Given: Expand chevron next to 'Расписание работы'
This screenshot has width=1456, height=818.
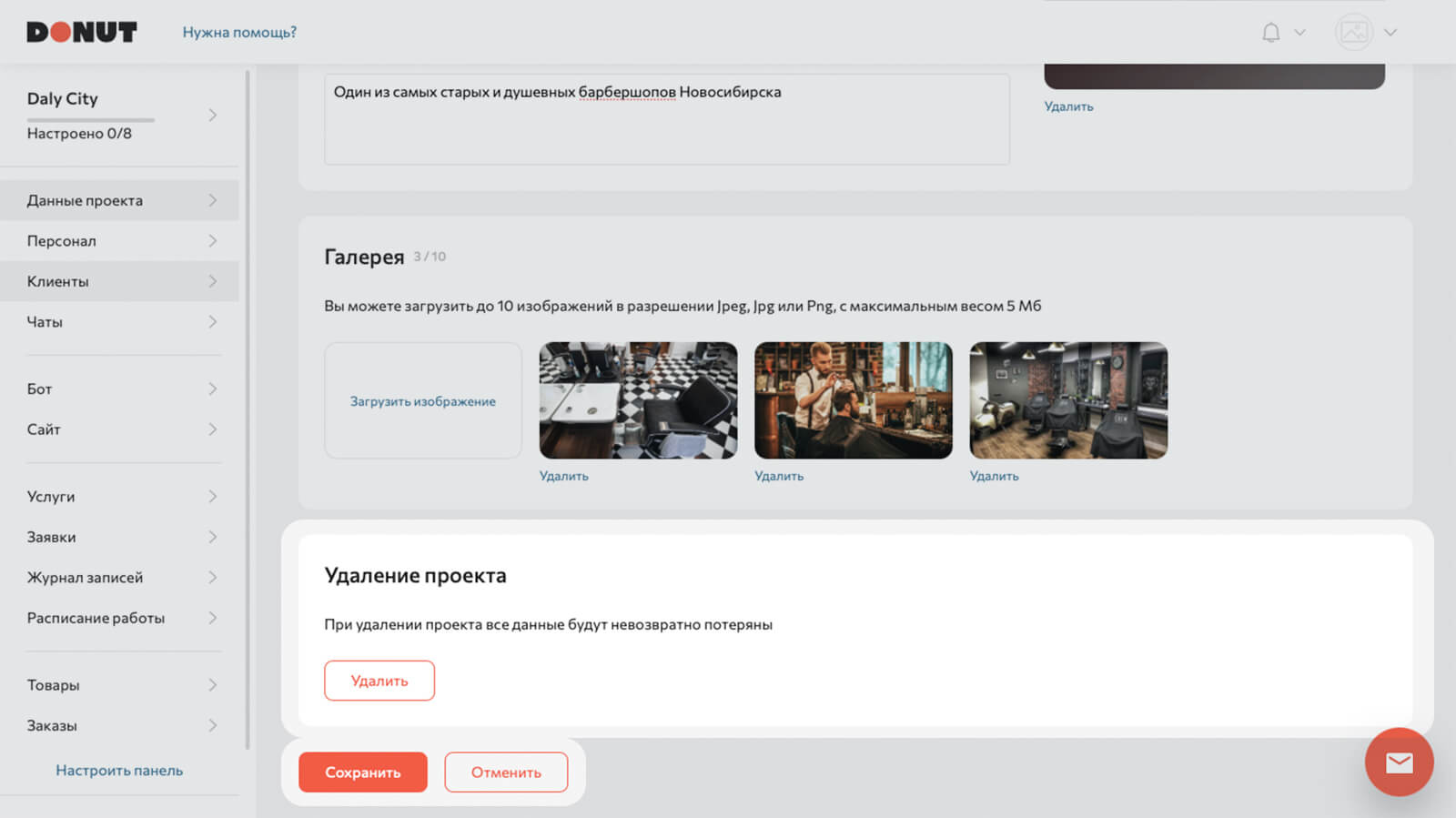Looking at the screenshot, I should click(212, 618).
